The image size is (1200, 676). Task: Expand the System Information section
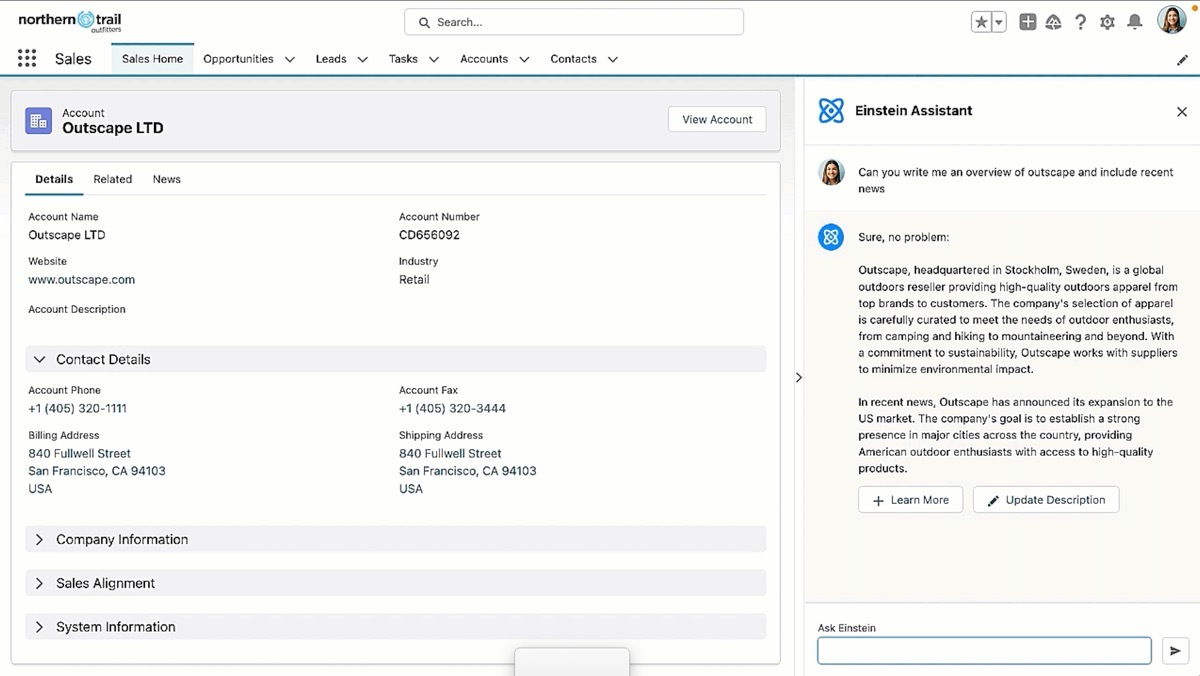click(395, 627)
